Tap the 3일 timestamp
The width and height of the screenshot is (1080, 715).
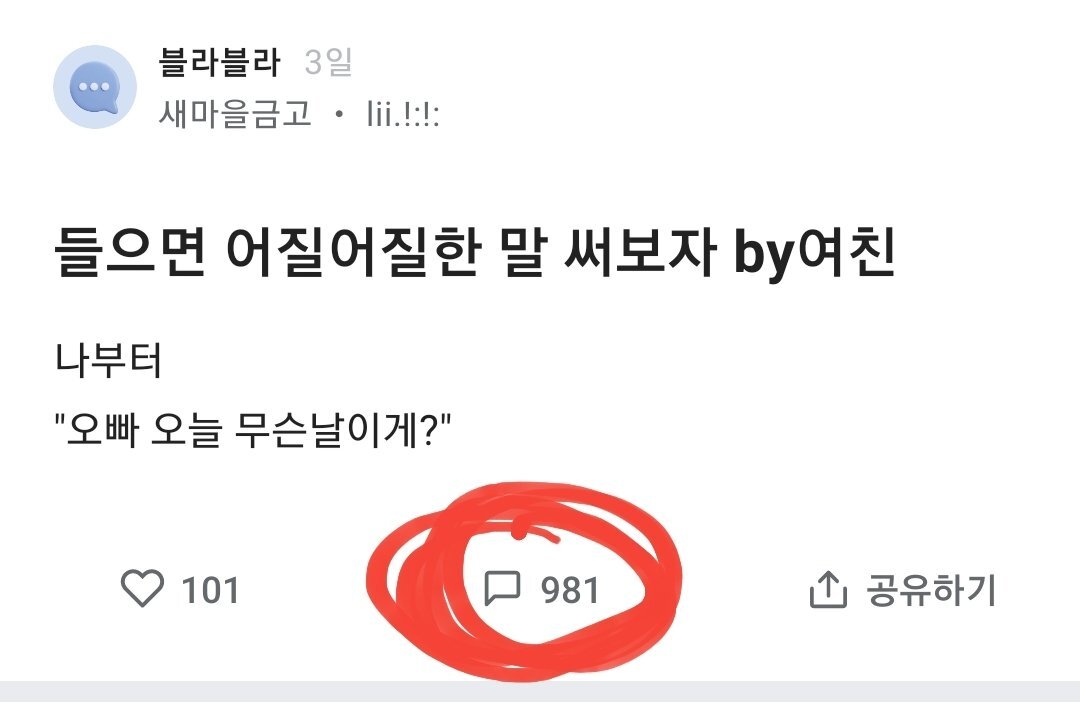329,62
